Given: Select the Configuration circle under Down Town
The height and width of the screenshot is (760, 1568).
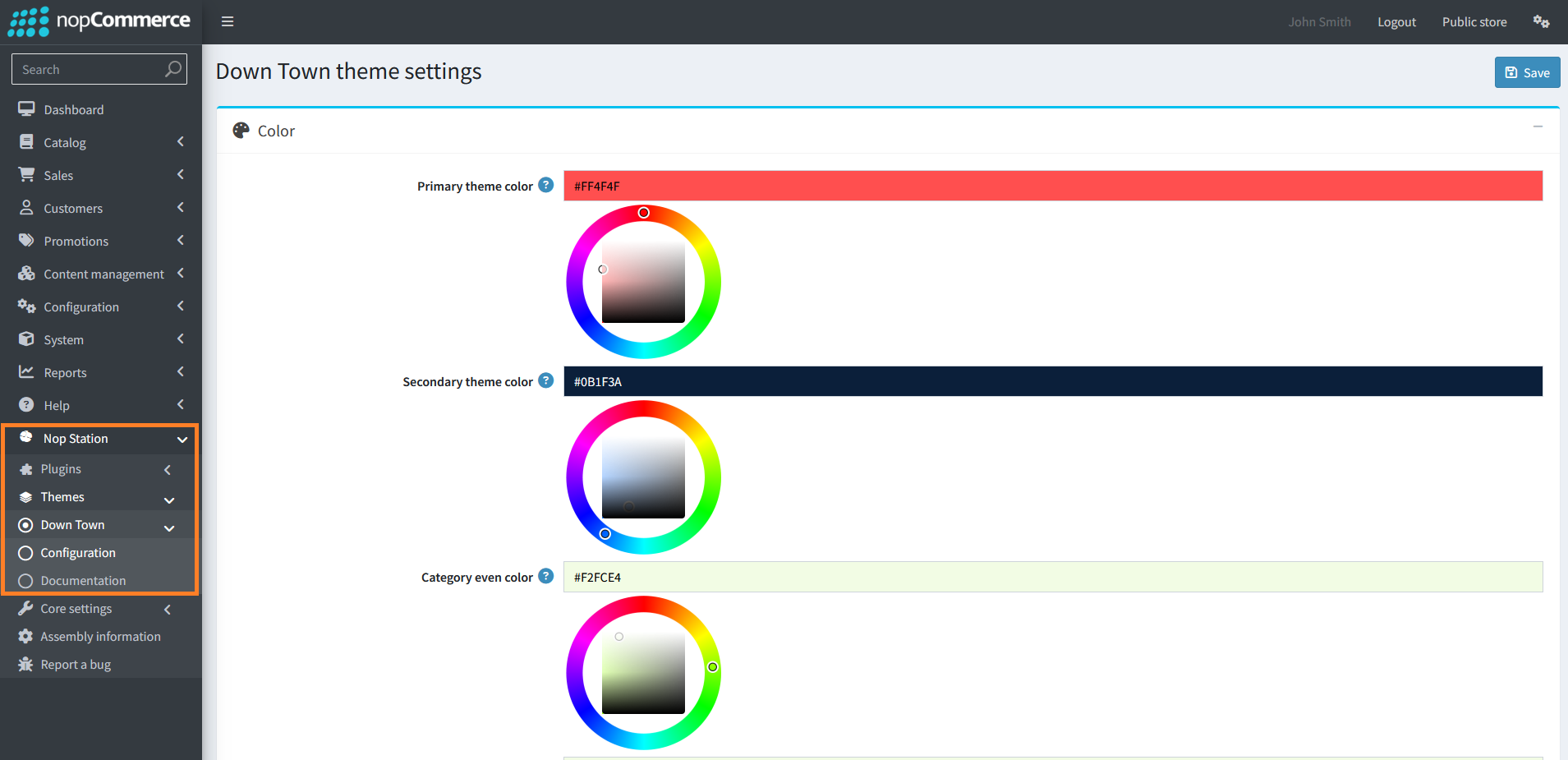Looking at the screenshot, I should click(25, 553).
